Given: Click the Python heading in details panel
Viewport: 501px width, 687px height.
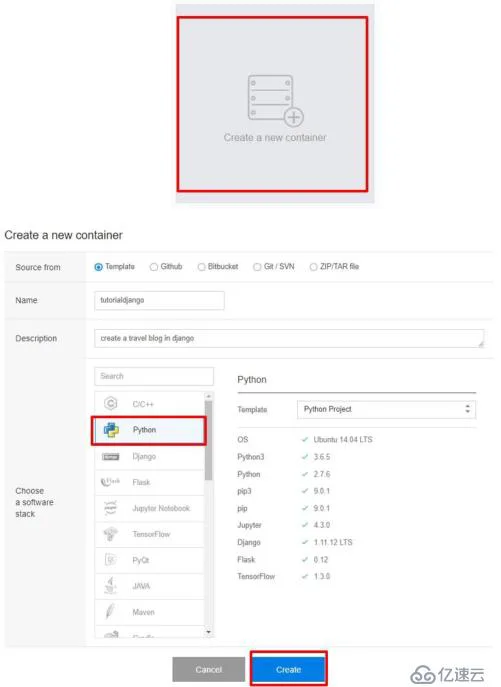Looking at the screenshot, I should 252,380.
